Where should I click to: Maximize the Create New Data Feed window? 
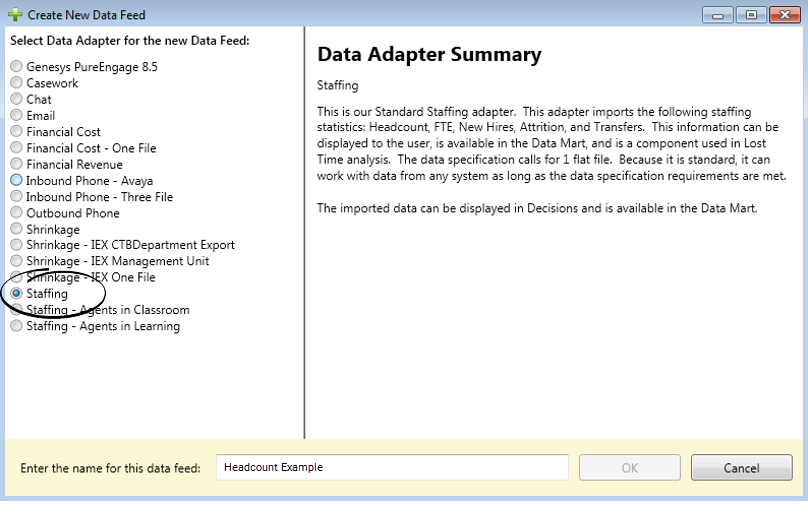point(751,15)
